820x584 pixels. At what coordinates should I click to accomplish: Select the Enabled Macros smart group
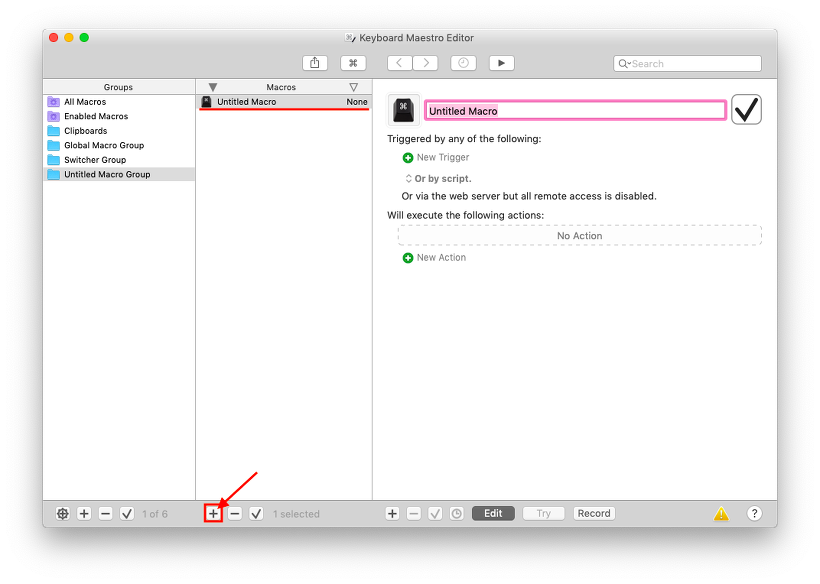coord(119,116)
